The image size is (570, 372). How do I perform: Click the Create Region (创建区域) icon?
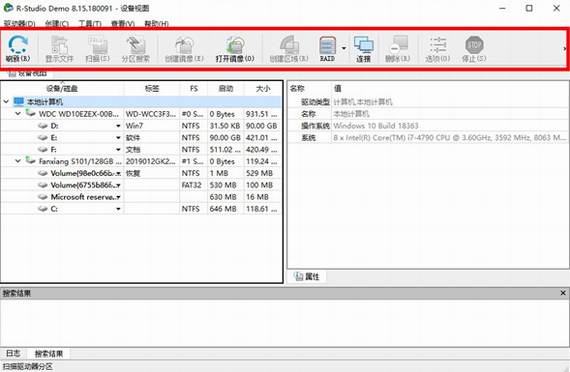[x=289, y=48]
